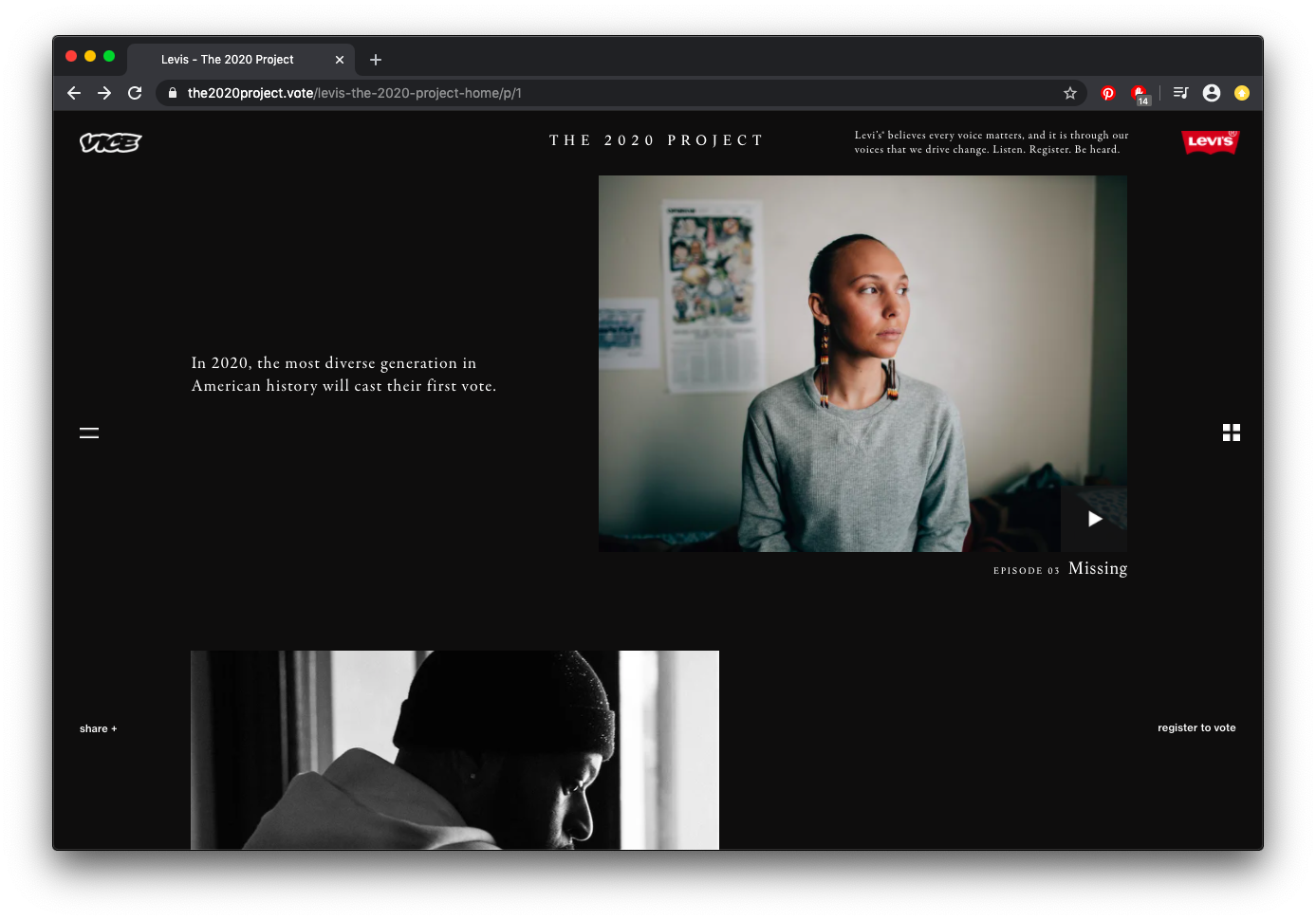Open the black and white beanie thumbnail
The height and width of the screenshot is (920, 1316).
coord(454,749)
